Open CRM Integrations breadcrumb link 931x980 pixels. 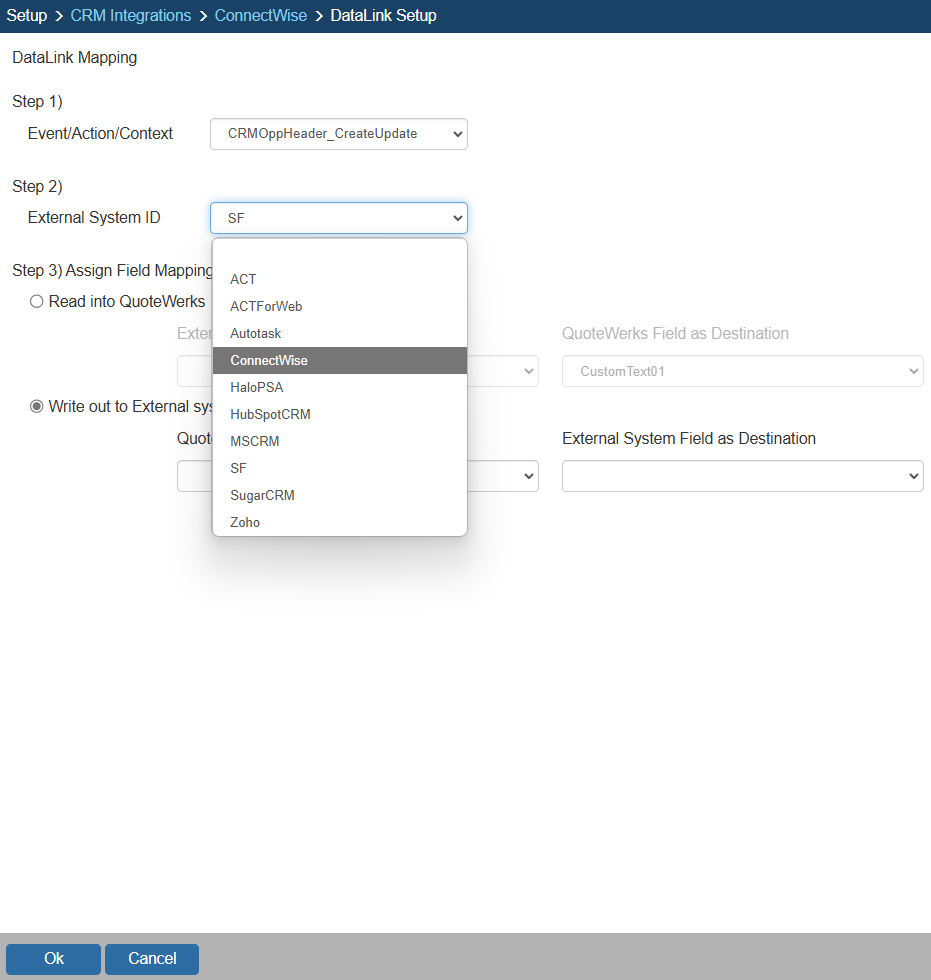click(131, 16)
